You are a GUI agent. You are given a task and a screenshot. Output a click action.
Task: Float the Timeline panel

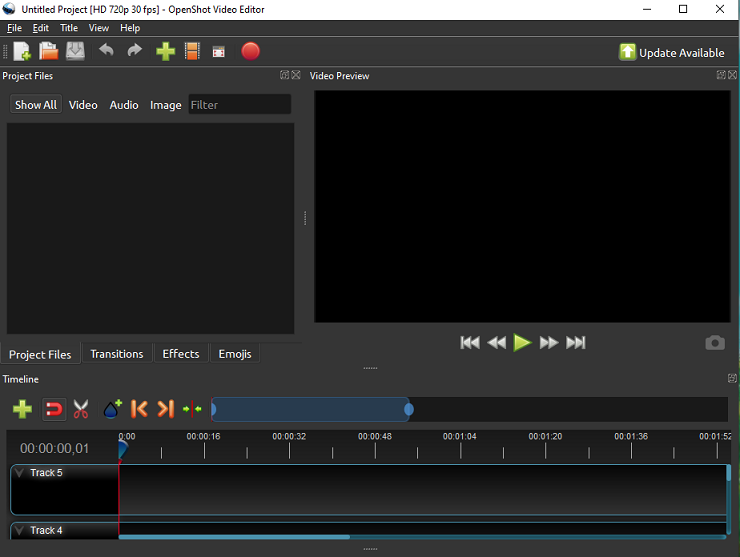click(732, 378)
